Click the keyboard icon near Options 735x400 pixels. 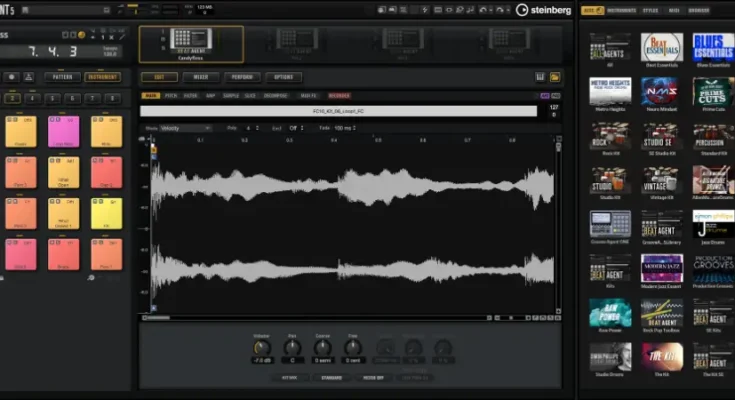(x=540, y=76)
